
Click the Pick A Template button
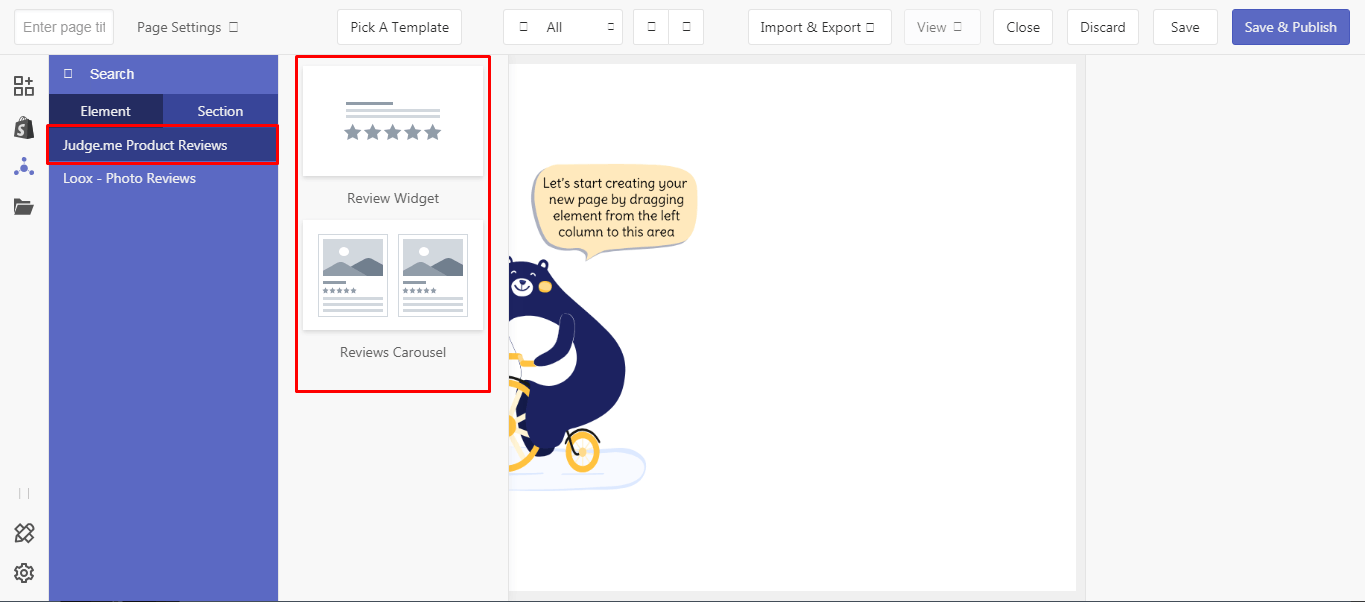[400, 27]
